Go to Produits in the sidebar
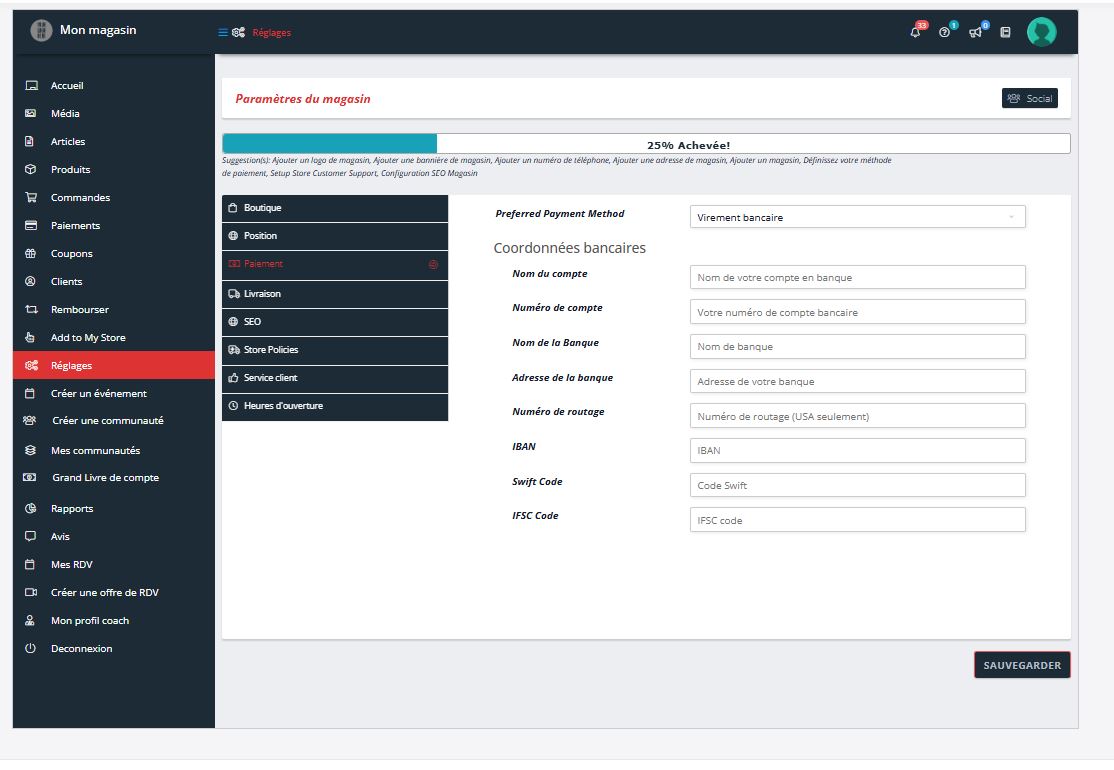Image resolution: width=1114 pixels, height=770 pixels. [x=70, y=170]
